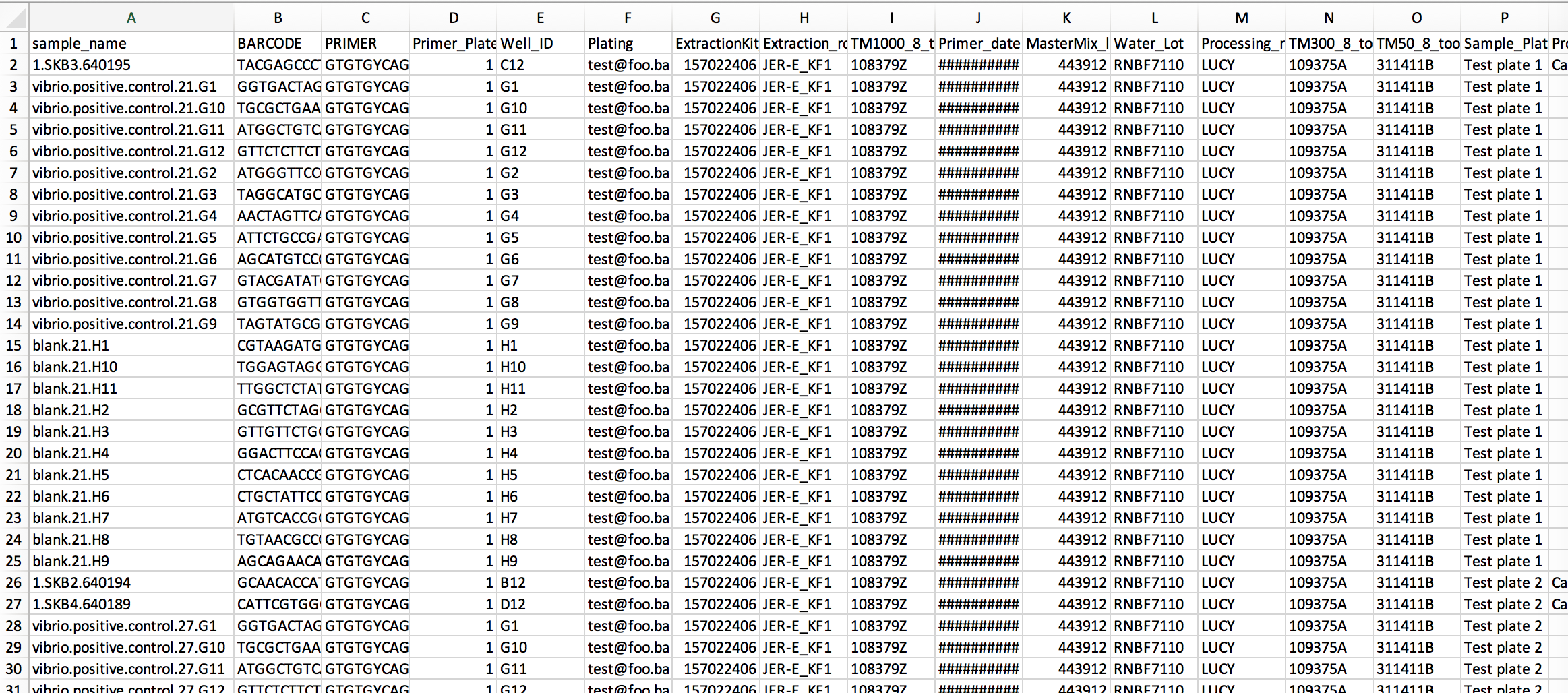The height and width of the screenshot is (693, 1568).
Task: Select cell blank.21.H9
Action: 131,561
